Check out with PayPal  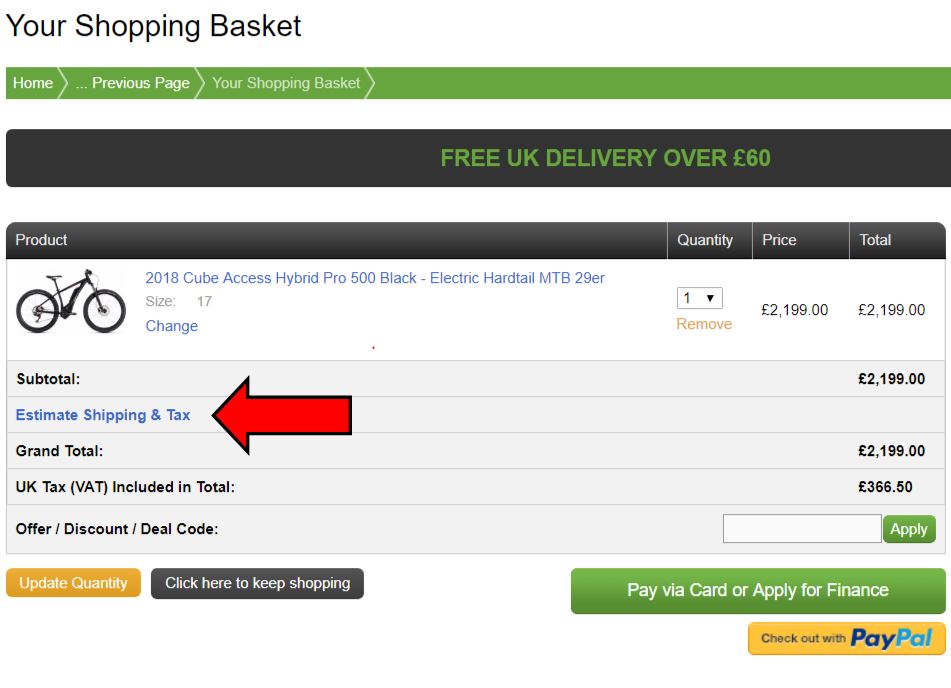[x=846, y=638]
